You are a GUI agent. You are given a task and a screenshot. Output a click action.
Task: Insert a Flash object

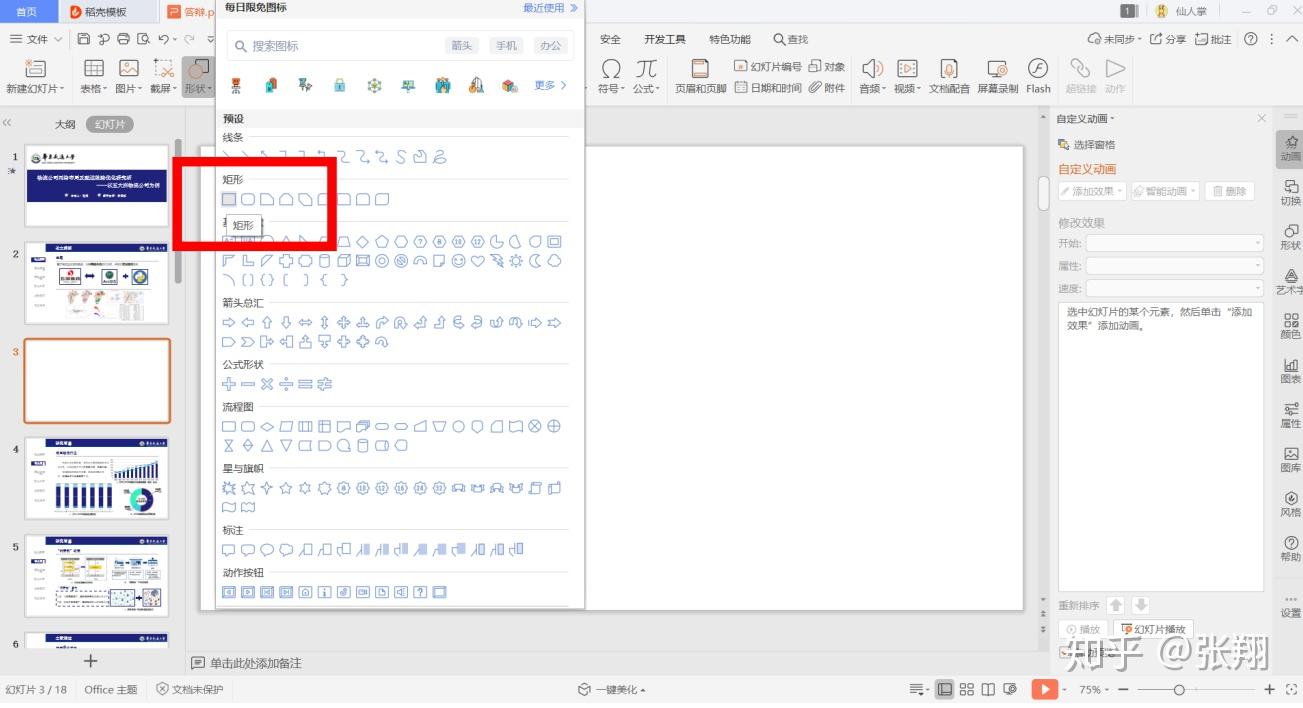point(1038,77)
